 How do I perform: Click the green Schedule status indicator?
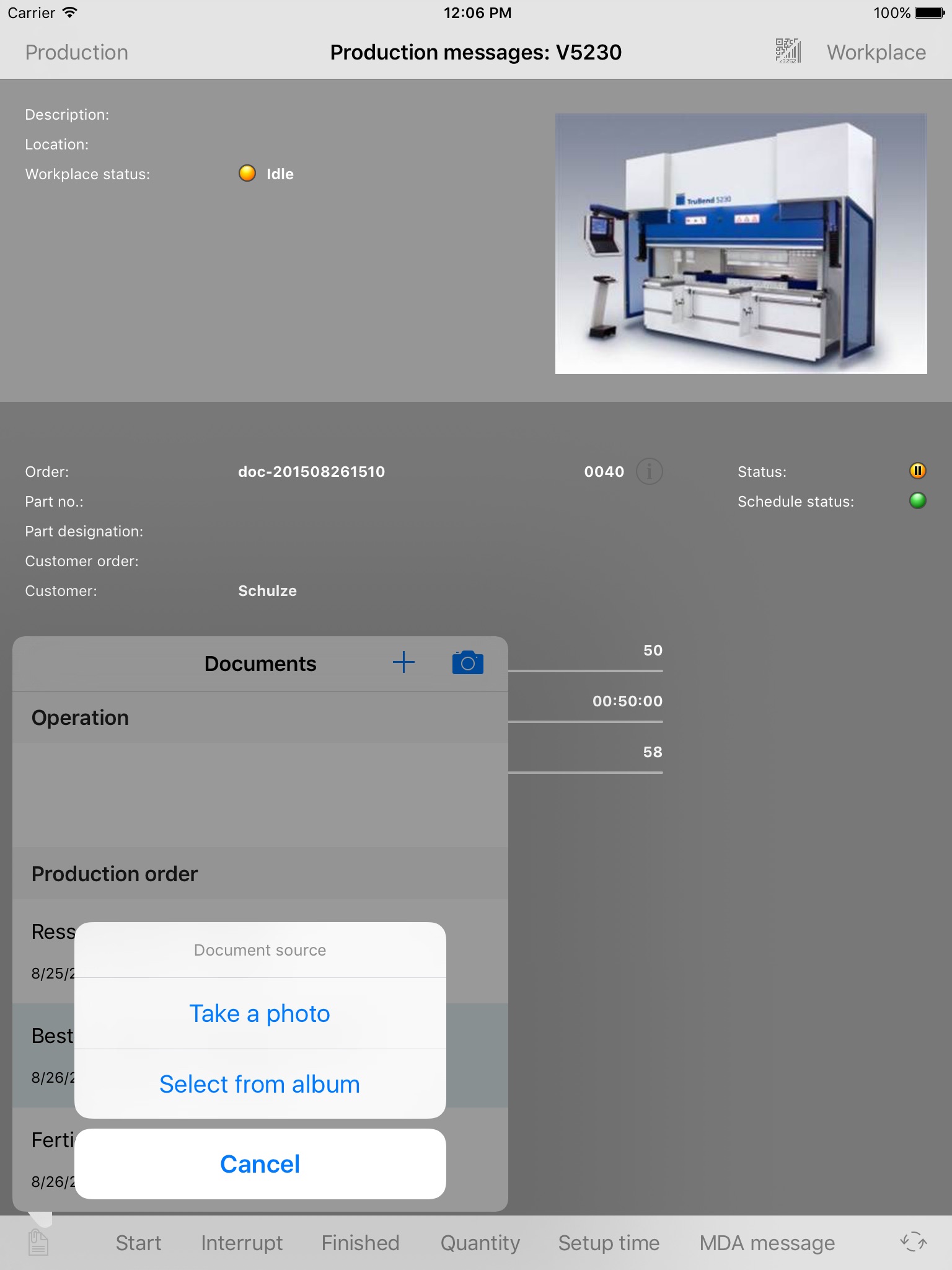click(x=917, y=500)
